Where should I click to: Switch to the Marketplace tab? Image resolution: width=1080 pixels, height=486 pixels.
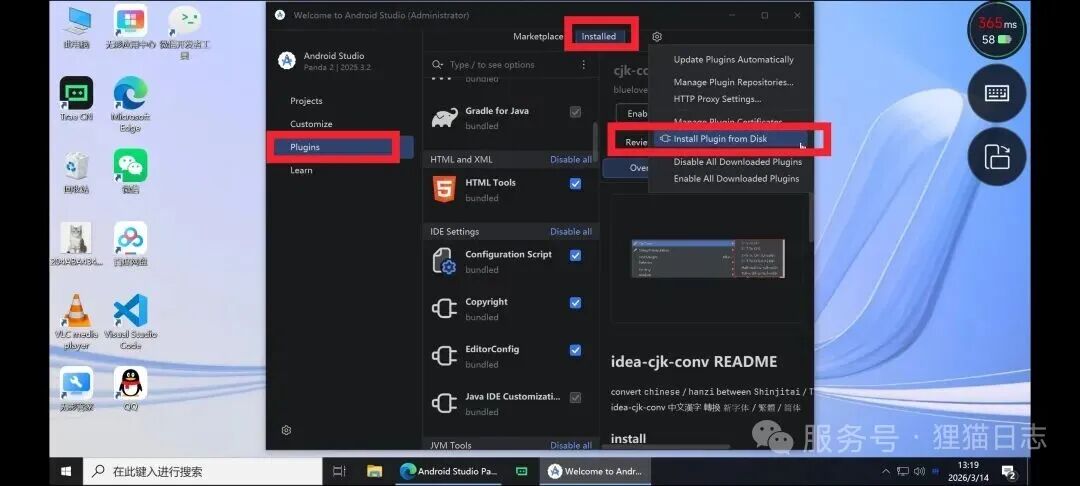click(x=538, y=36)
